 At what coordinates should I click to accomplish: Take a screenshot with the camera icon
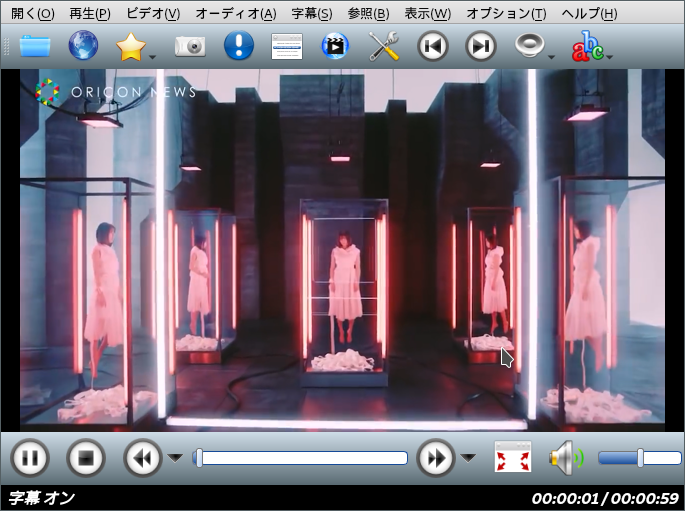[x=190, y=46]
